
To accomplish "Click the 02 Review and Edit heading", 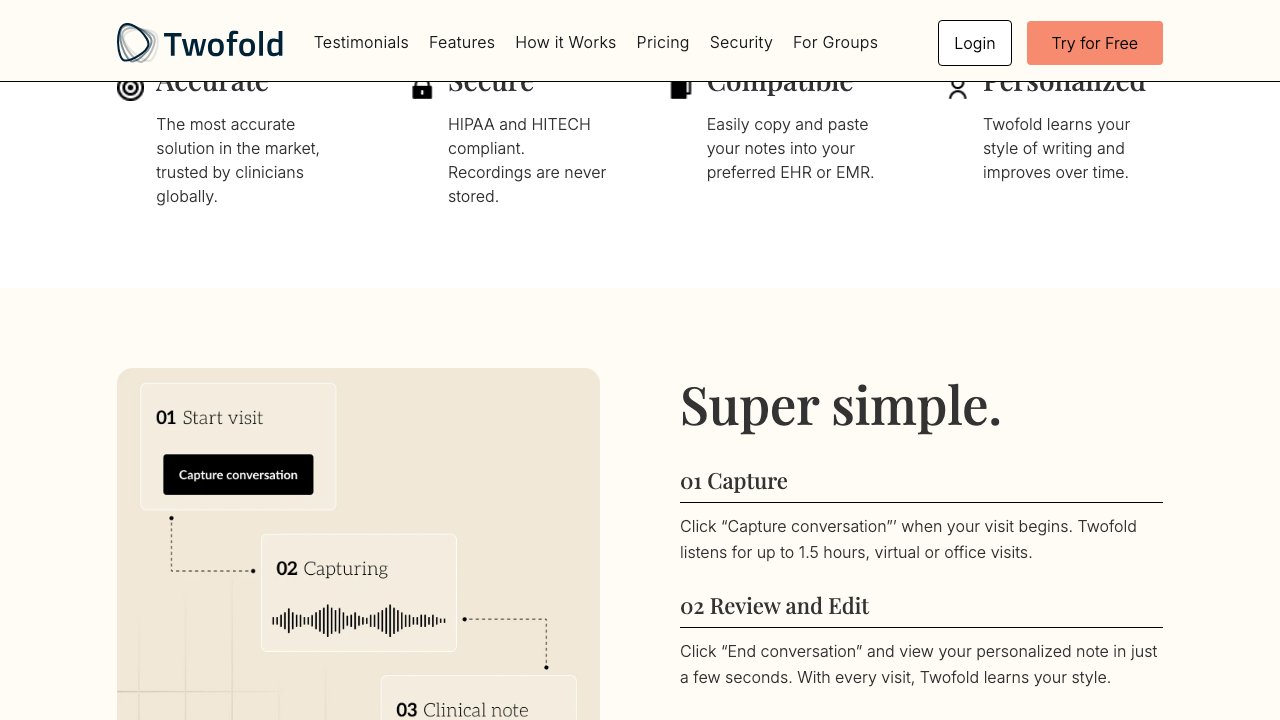I will tap(774, 606).
